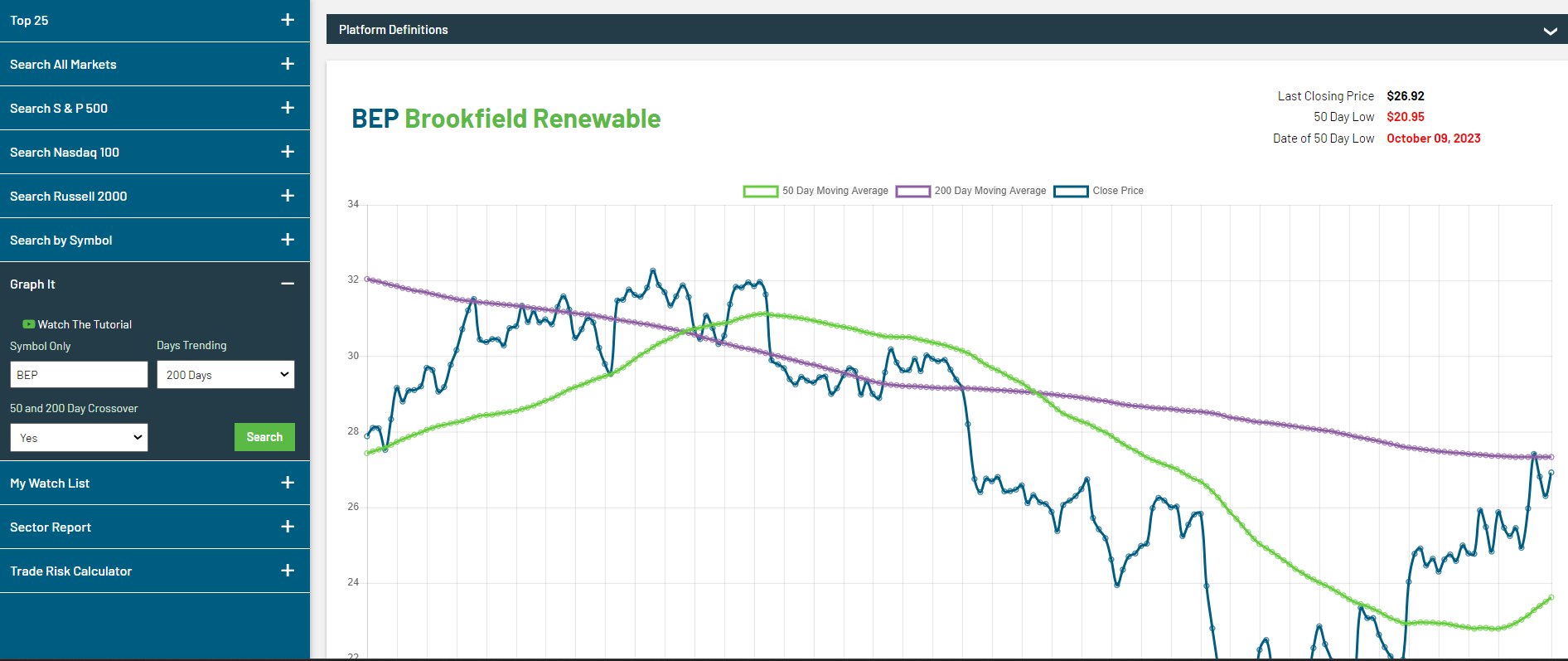This screenshot has height=661, width=1568.
Task: Click the Last Closing Price label
Action: point(1326,96)
